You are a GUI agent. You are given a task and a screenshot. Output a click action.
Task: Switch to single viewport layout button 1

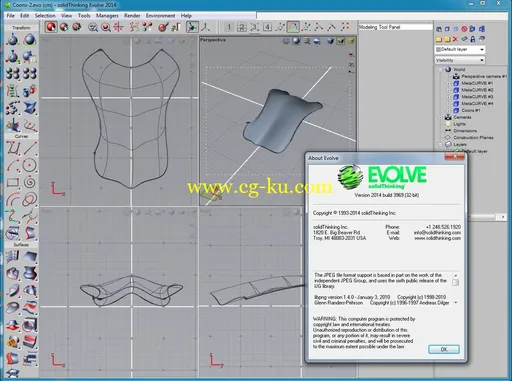click(229, 27)
